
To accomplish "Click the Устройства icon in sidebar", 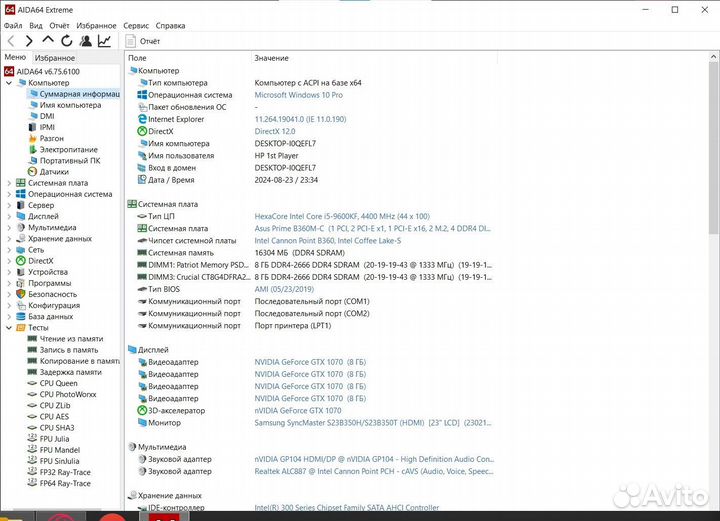I will tap(21, 272).
